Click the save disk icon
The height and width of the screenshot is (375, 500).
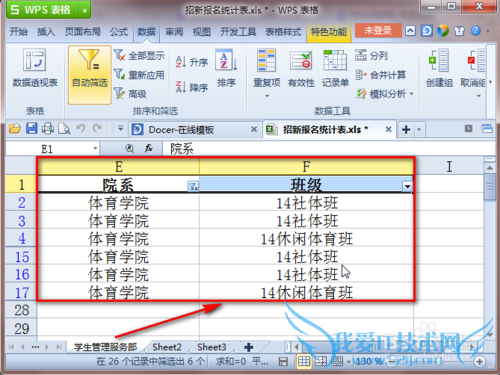(x=32, y=129)
